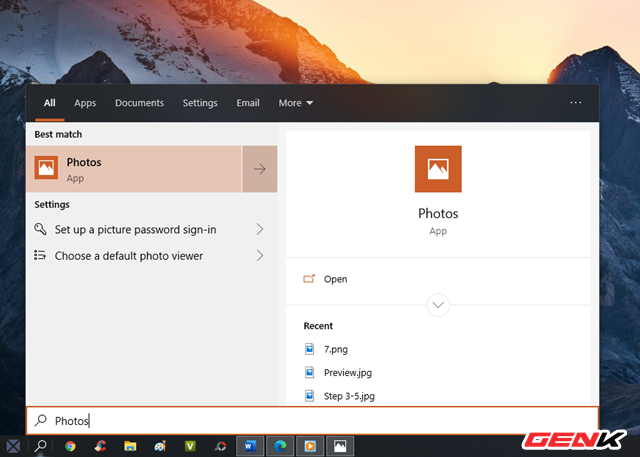This screenshot has width=640, height=457.
Task: Select the Settings filter tab
Action: coord(200,103)
